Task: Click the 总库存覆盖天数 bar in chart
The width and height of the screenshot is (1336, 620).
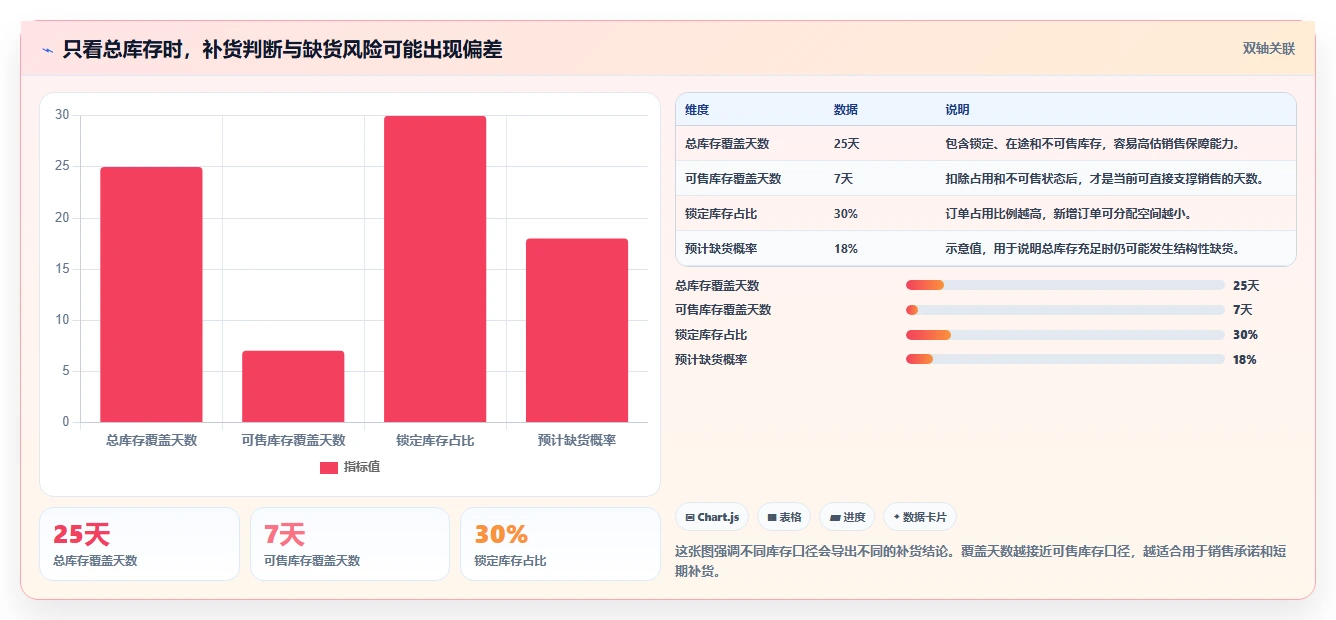Action: tap(151, 294)
